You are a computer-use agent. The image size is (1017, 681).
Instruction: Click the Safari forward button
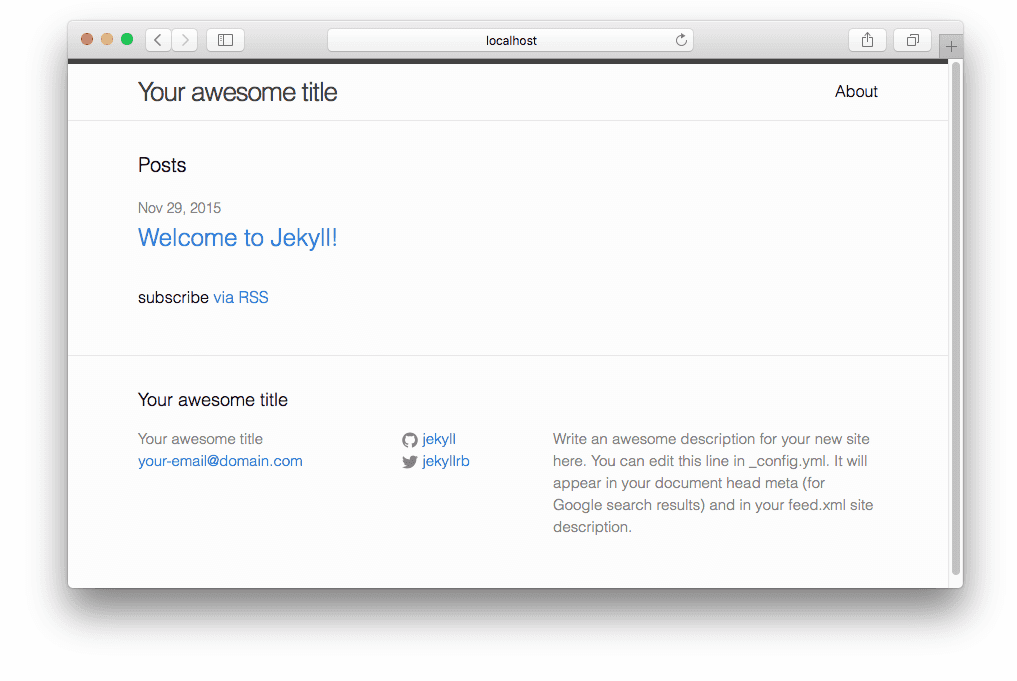185,40
